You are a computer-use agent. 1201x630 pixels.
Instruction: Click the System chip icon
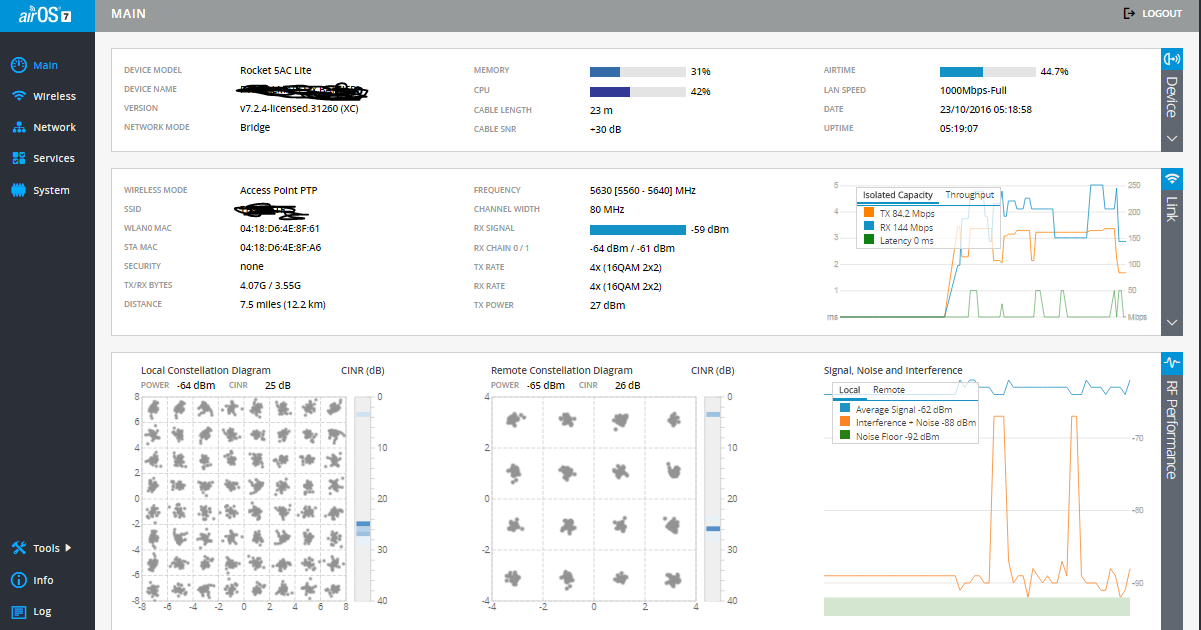[18, 190]
